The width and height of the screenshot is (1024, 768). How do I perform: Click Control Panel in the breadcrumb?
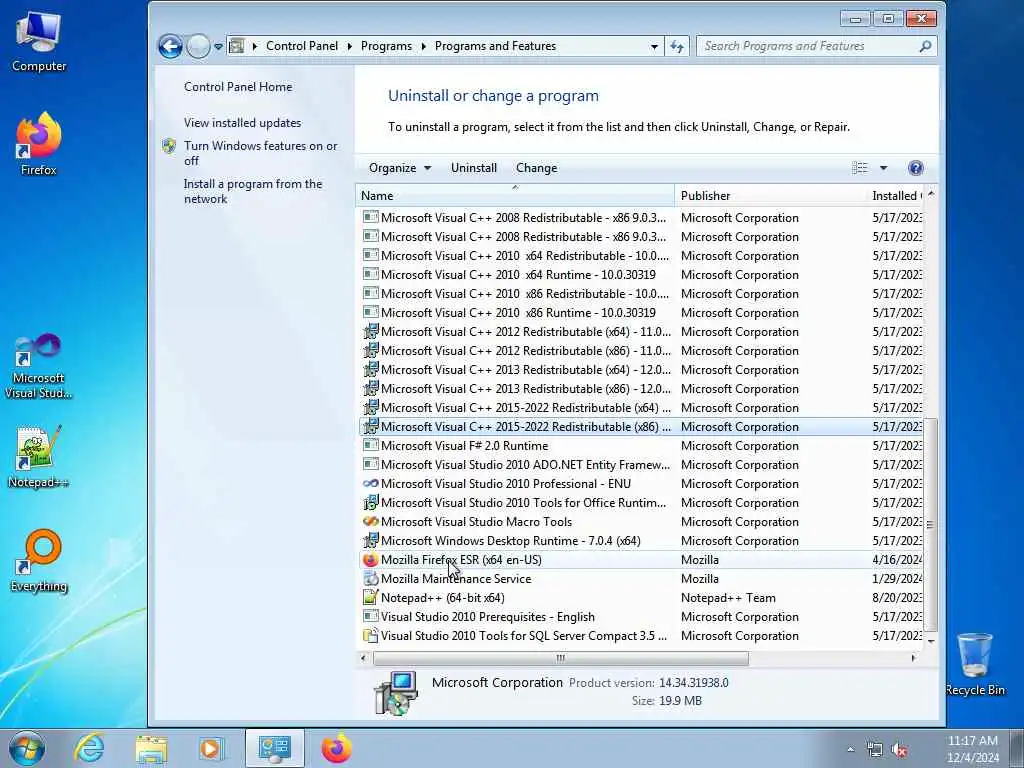coord(302,46)
